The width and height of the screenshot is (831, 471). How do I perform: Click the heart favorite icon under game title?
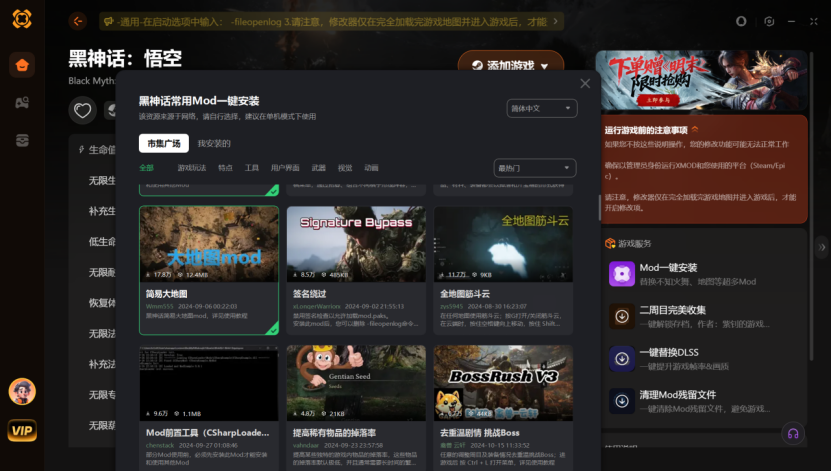(82, 110)
